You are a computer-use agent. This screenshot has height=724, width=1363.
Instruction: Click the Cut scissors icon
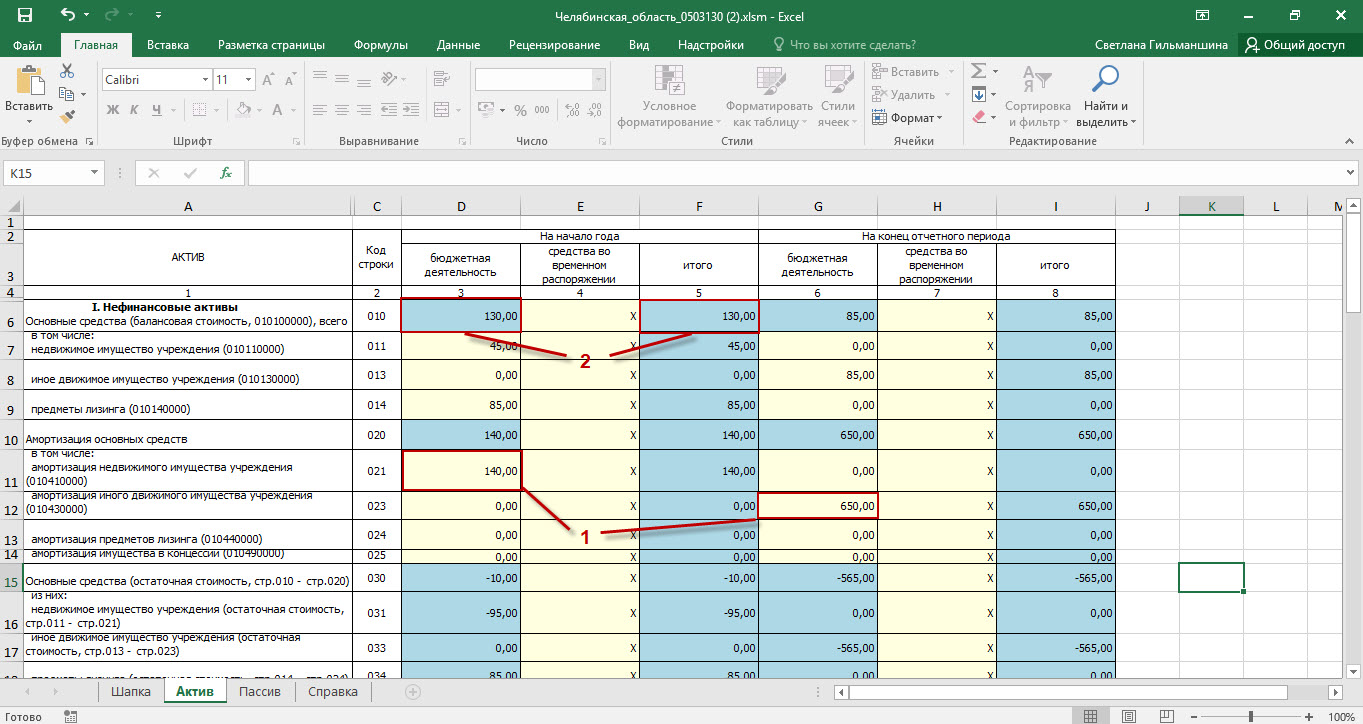(67, 71)
